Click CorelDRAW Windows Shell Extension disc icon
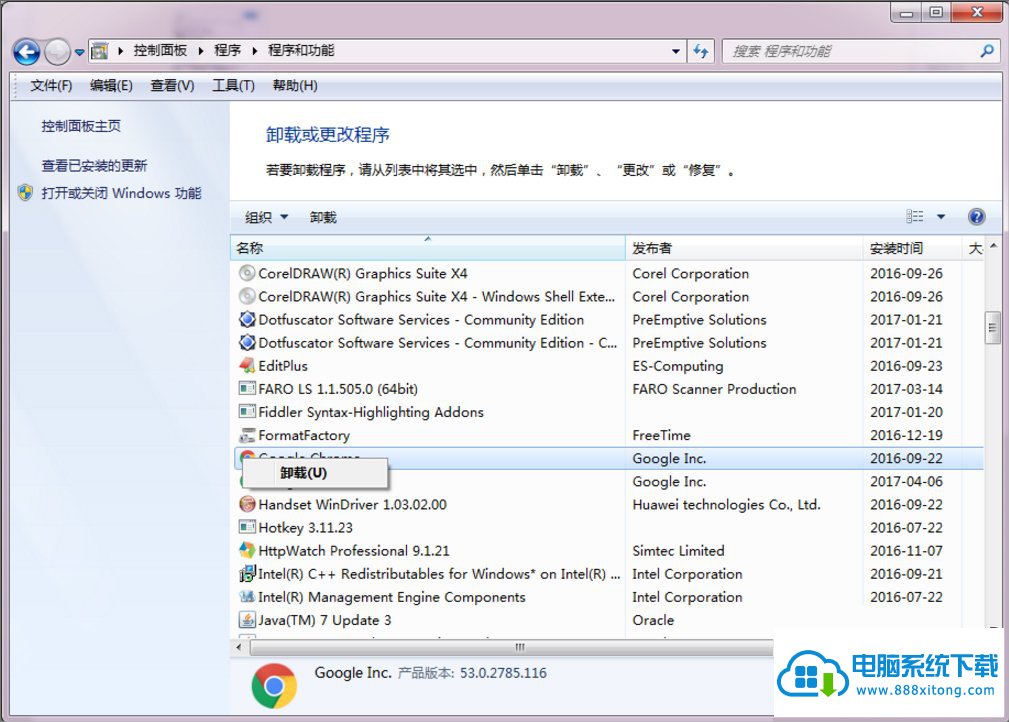 [x=247, y=297]
